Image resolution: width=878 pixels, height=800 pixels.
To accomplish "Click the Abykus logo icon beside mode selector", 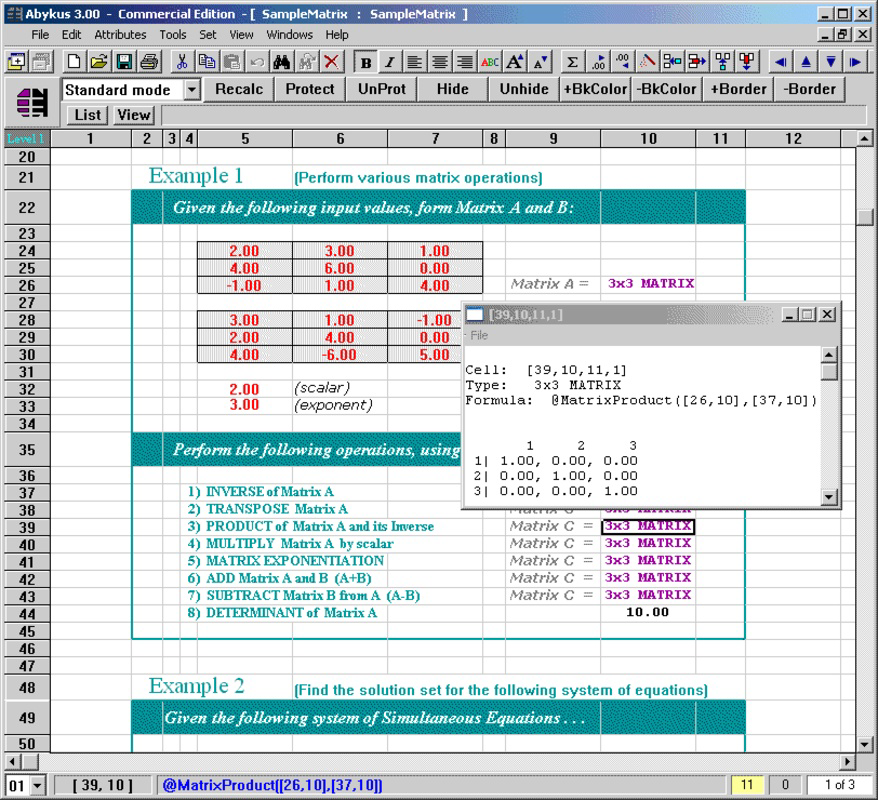I will (32, 102).
